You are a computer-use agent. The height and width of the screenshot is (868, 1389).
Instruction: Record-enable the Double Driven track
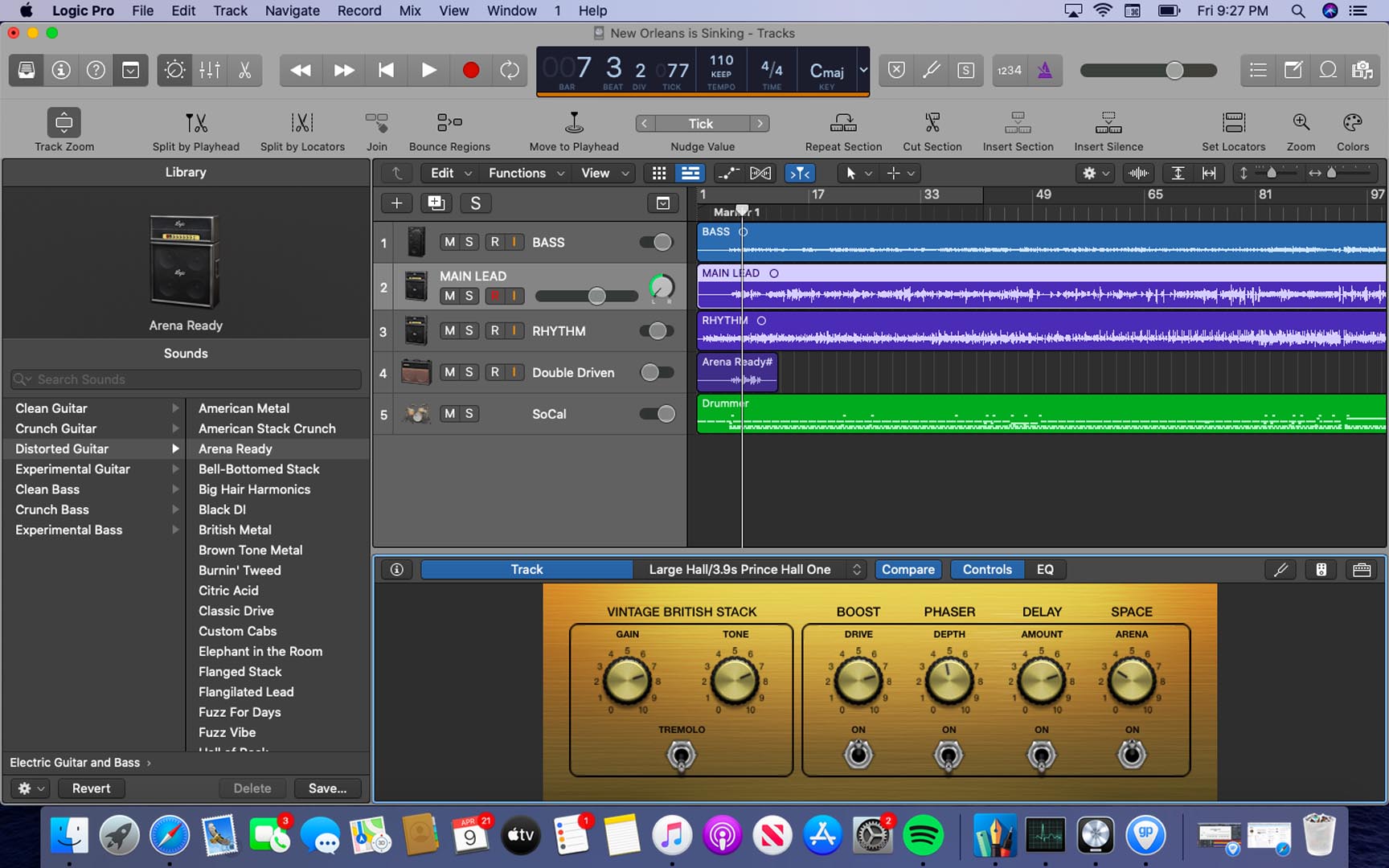[494, 372]
